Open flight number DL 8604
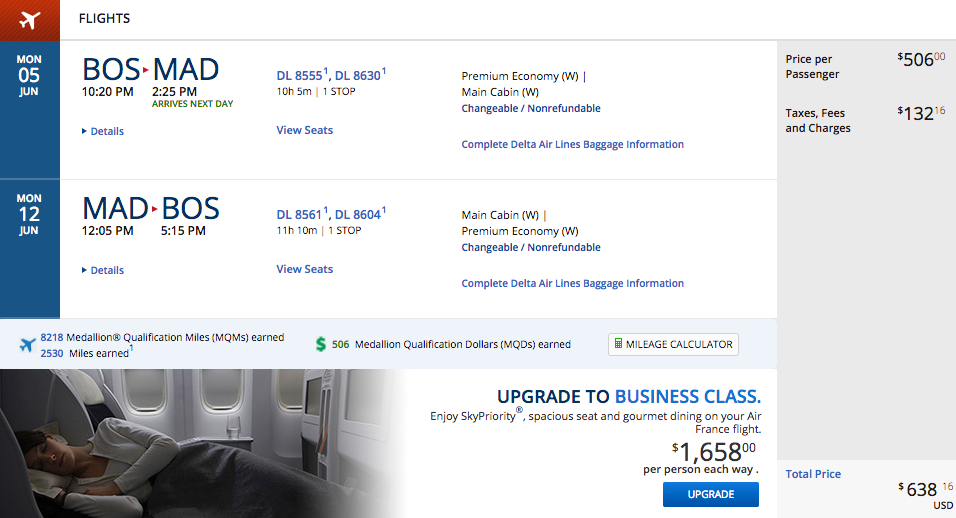 [x=358, y=215]
